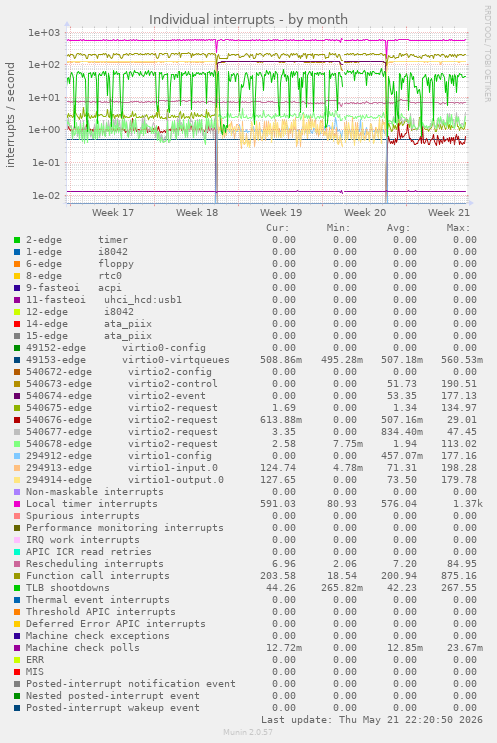Click the 1e+02 y-axis label
Screen dimensions: 497x743
point(45,64)
